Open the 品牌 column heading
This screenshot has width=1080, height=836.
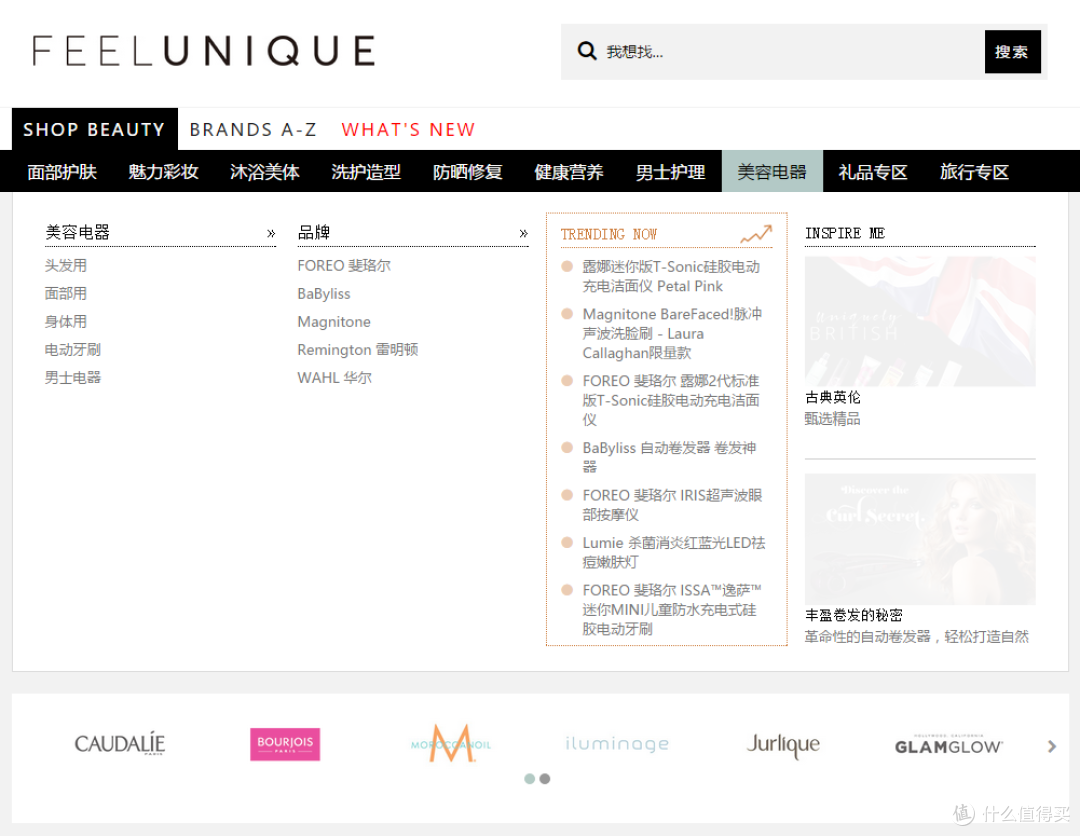(313, 232)
